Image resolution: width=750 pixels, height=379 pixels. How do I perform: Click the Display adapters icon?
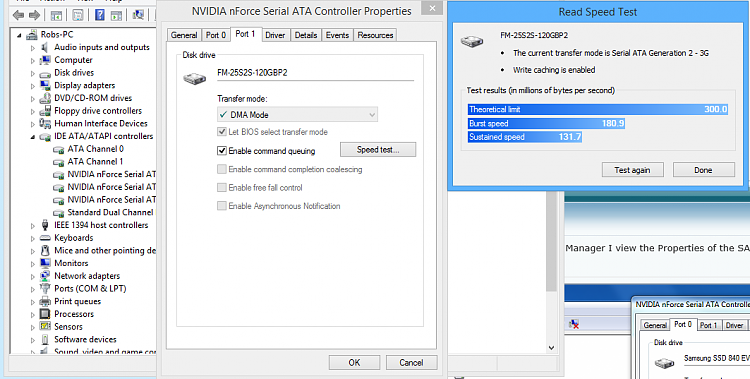pos(45,86)
